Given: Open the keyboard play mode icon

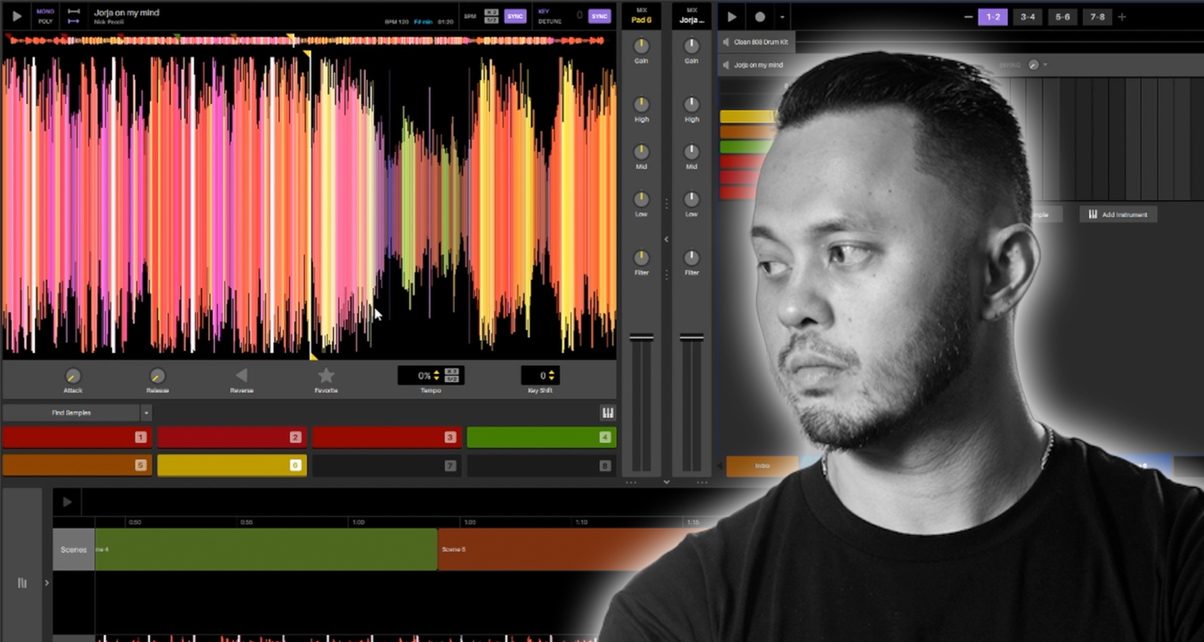Looking at the screenshot, I should (607, 413).
